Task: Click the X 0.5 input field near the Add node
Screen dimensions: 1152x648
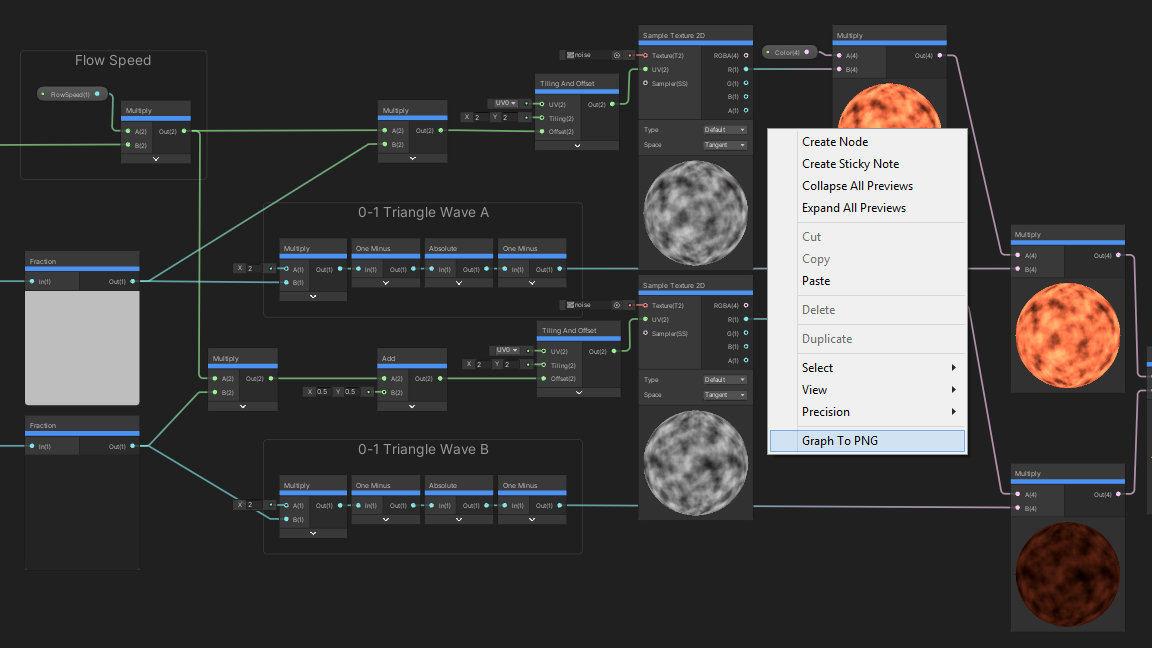Action: coord(318,392)
